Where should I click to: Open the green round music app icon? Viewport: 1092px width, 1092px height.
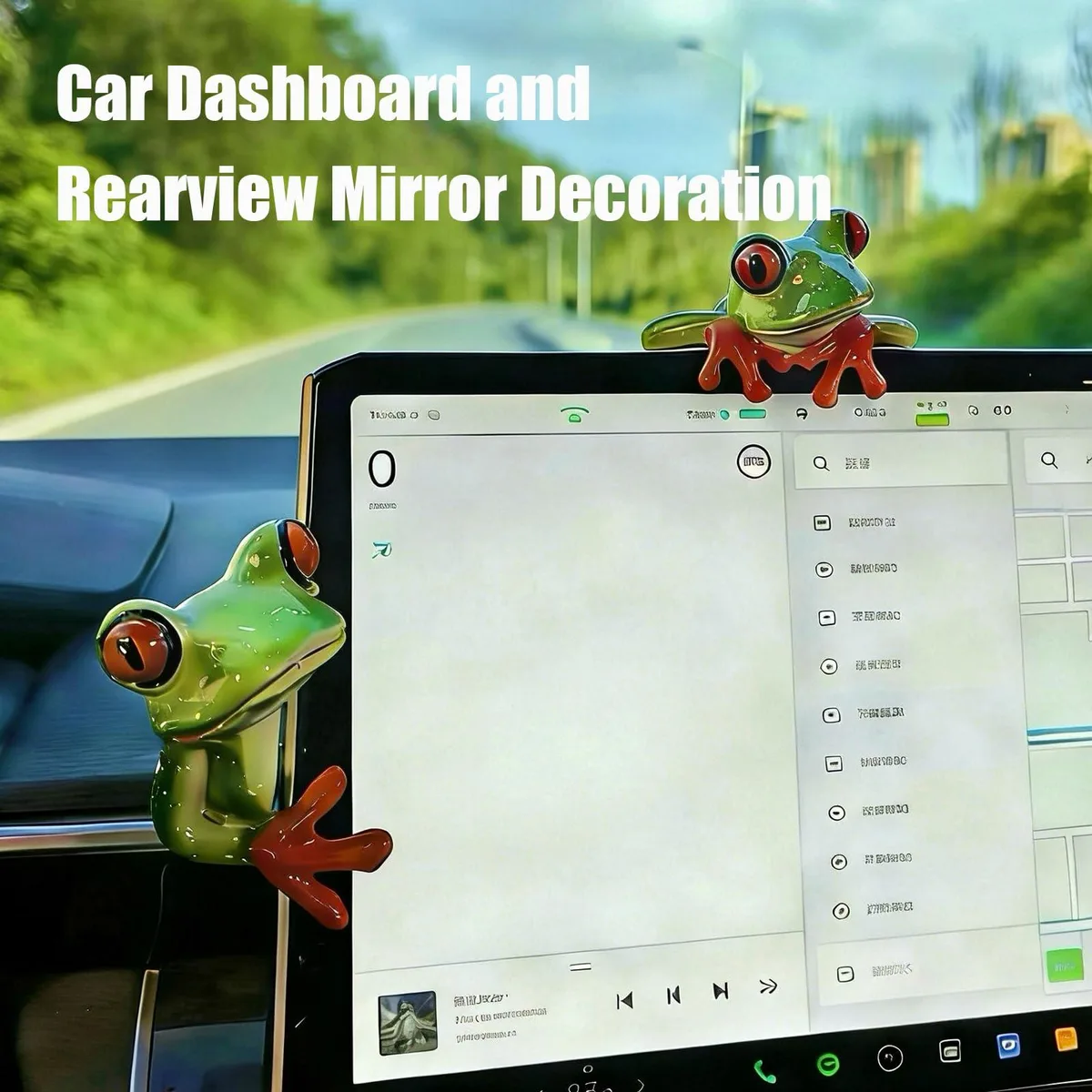(x=828, y=1064)
